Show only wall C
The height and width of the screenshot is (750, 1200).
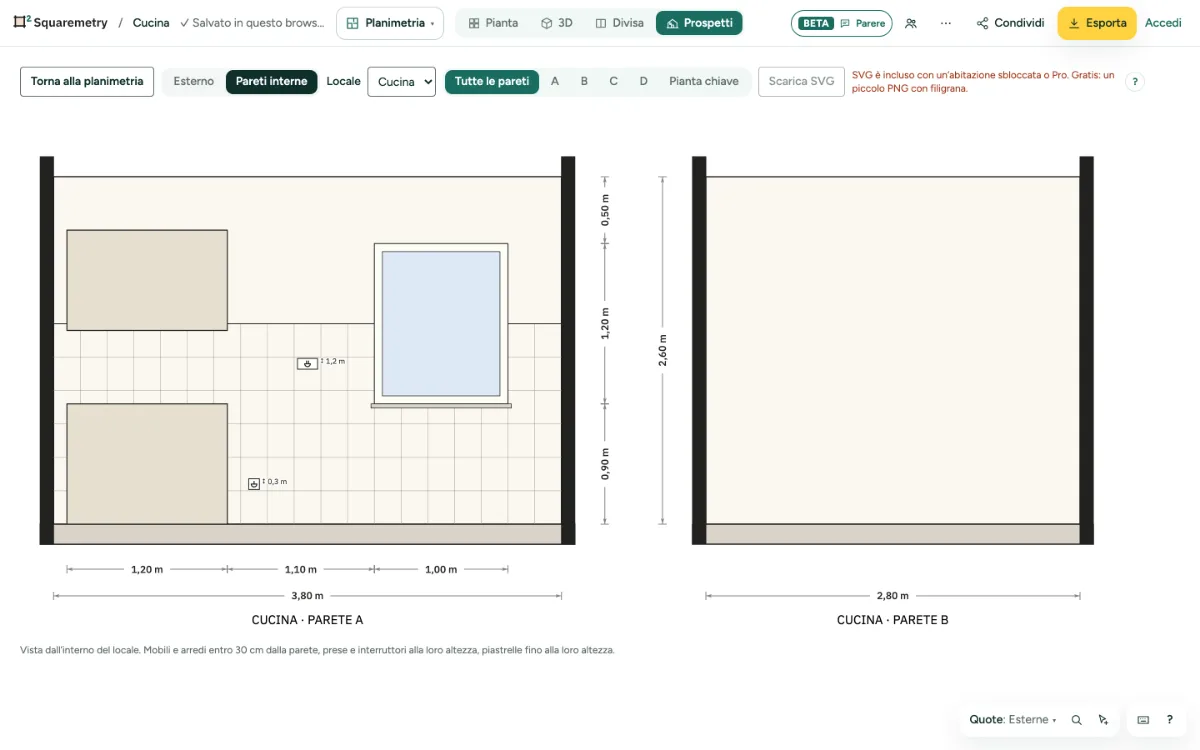(x=613, y=82)
